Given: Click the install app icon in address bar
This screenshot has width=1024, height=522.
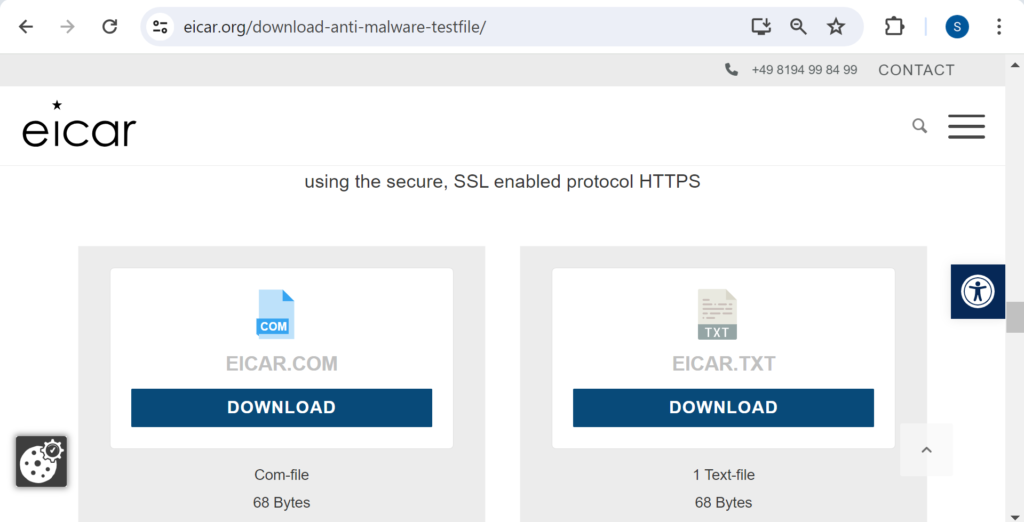Looking at the screenshot, I should coord(761,27).
